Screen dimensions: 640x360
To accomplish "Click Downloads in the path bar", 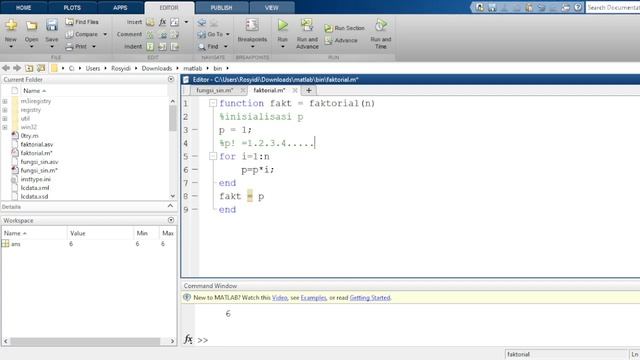I will 157,68.
